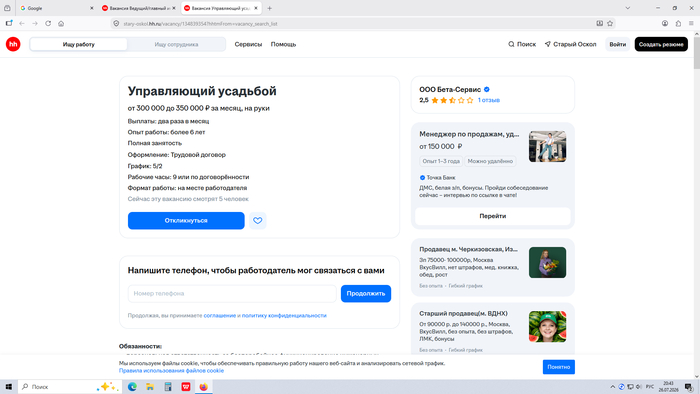Click the Менеджер по продажам ad photo

coord(547,146)
